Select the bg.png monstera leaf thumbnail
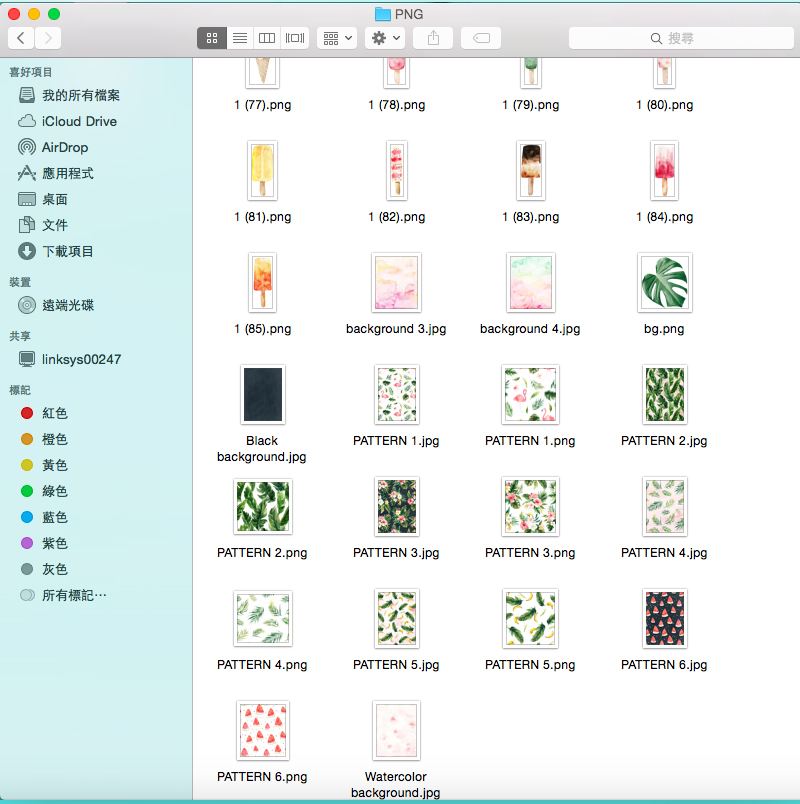 665,283
